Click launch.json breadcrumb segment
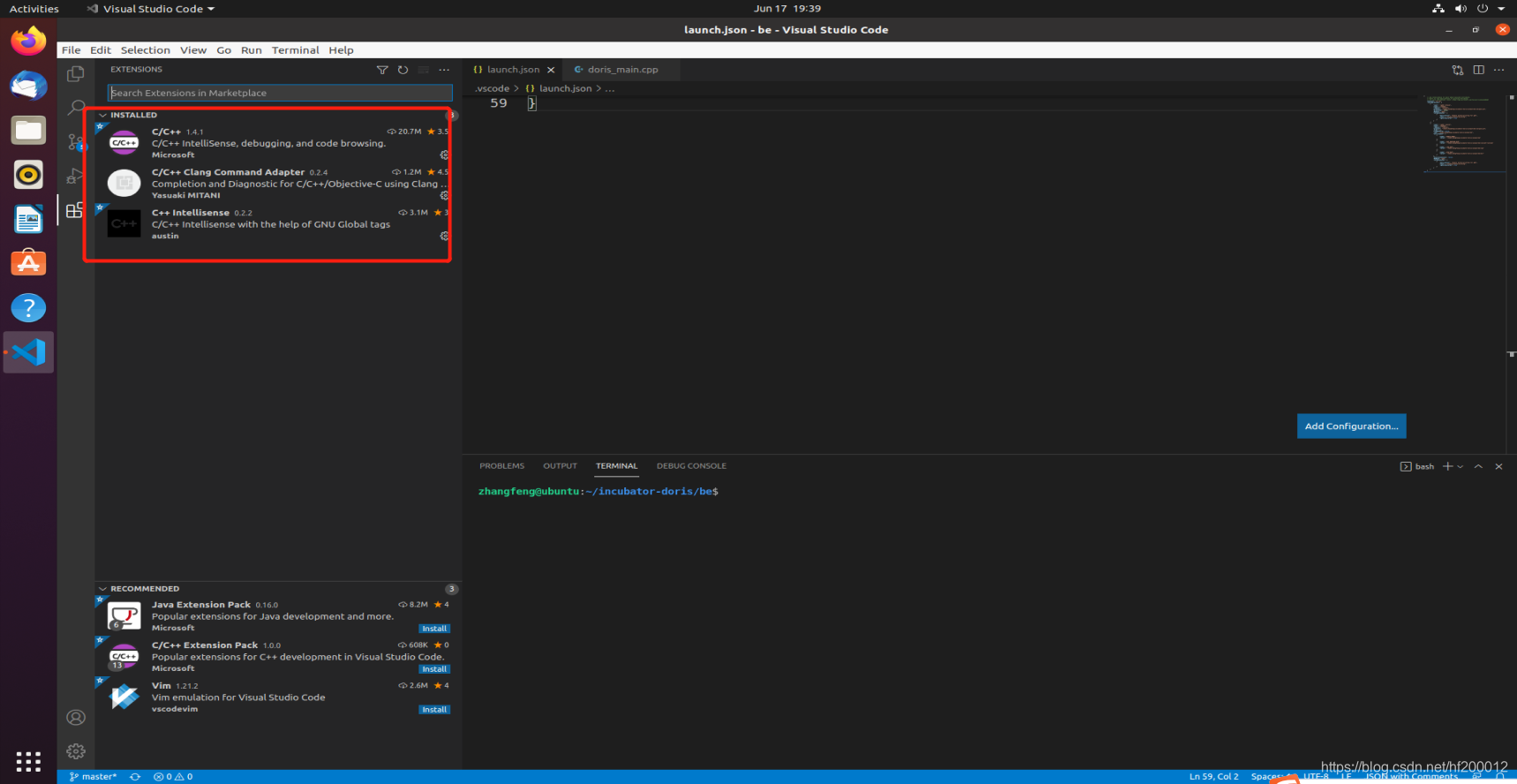Image resolution: width=1517 pixels, height=784 pixels. [565, 88]
